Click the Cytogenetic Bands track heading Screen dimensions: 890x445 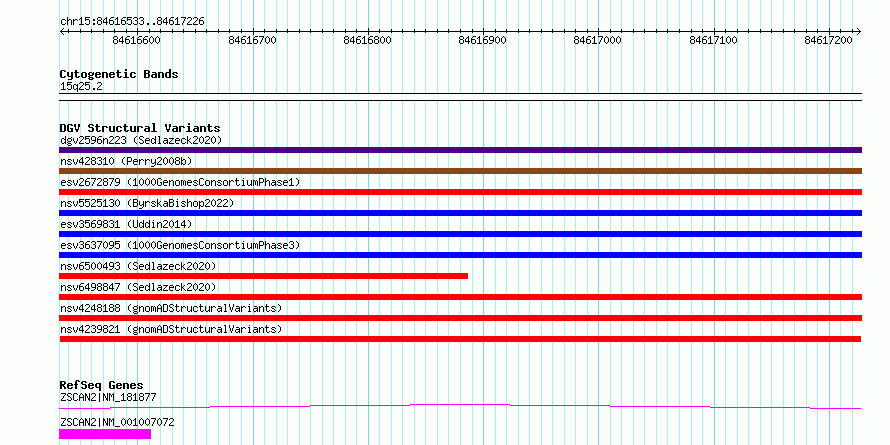tap(119, 74)
